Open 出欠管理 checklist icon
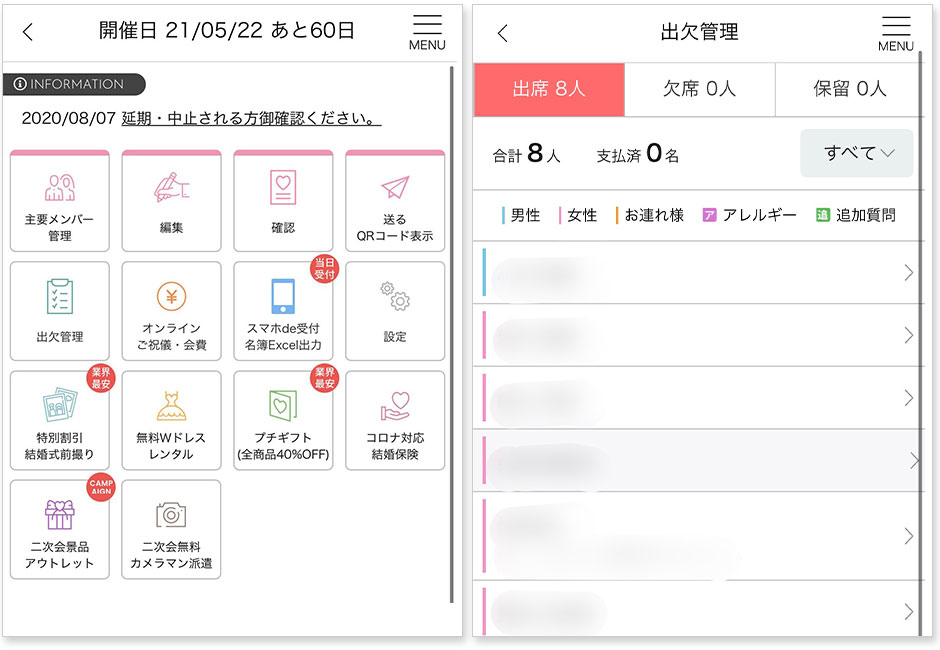Viewport: 940px width, 650px height. pyautogui.click(x=59, y=298)
